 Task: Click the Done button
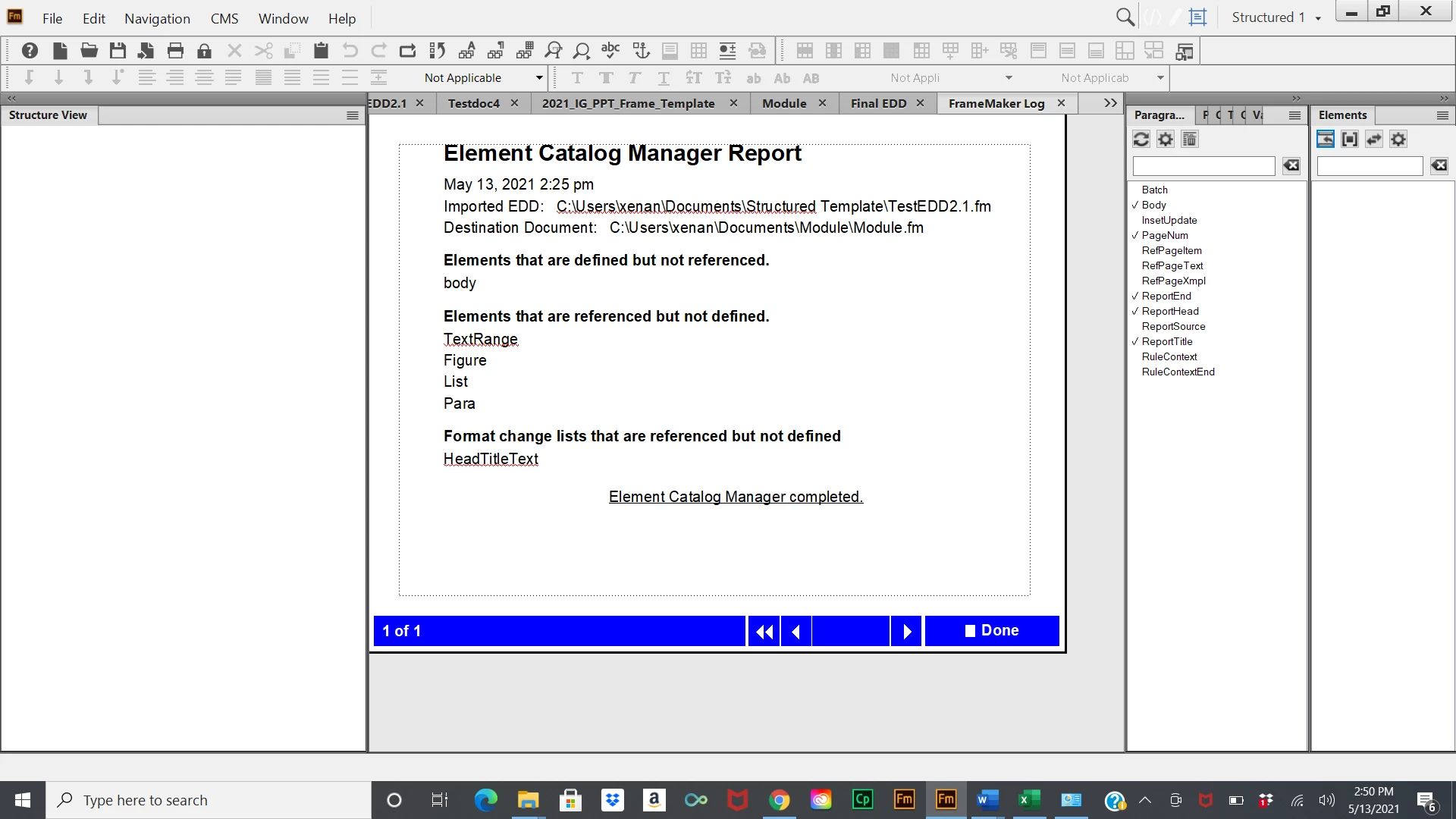[x=991, y=631]
